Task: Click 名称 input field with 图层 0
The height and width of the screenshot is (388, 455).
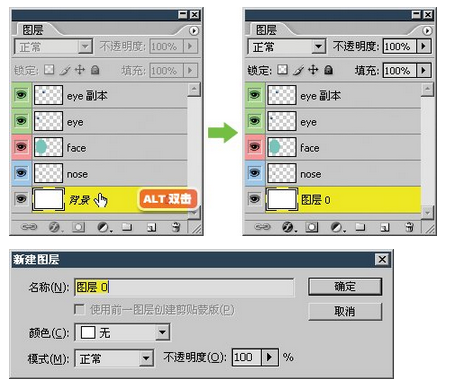Action: point(184,287)
